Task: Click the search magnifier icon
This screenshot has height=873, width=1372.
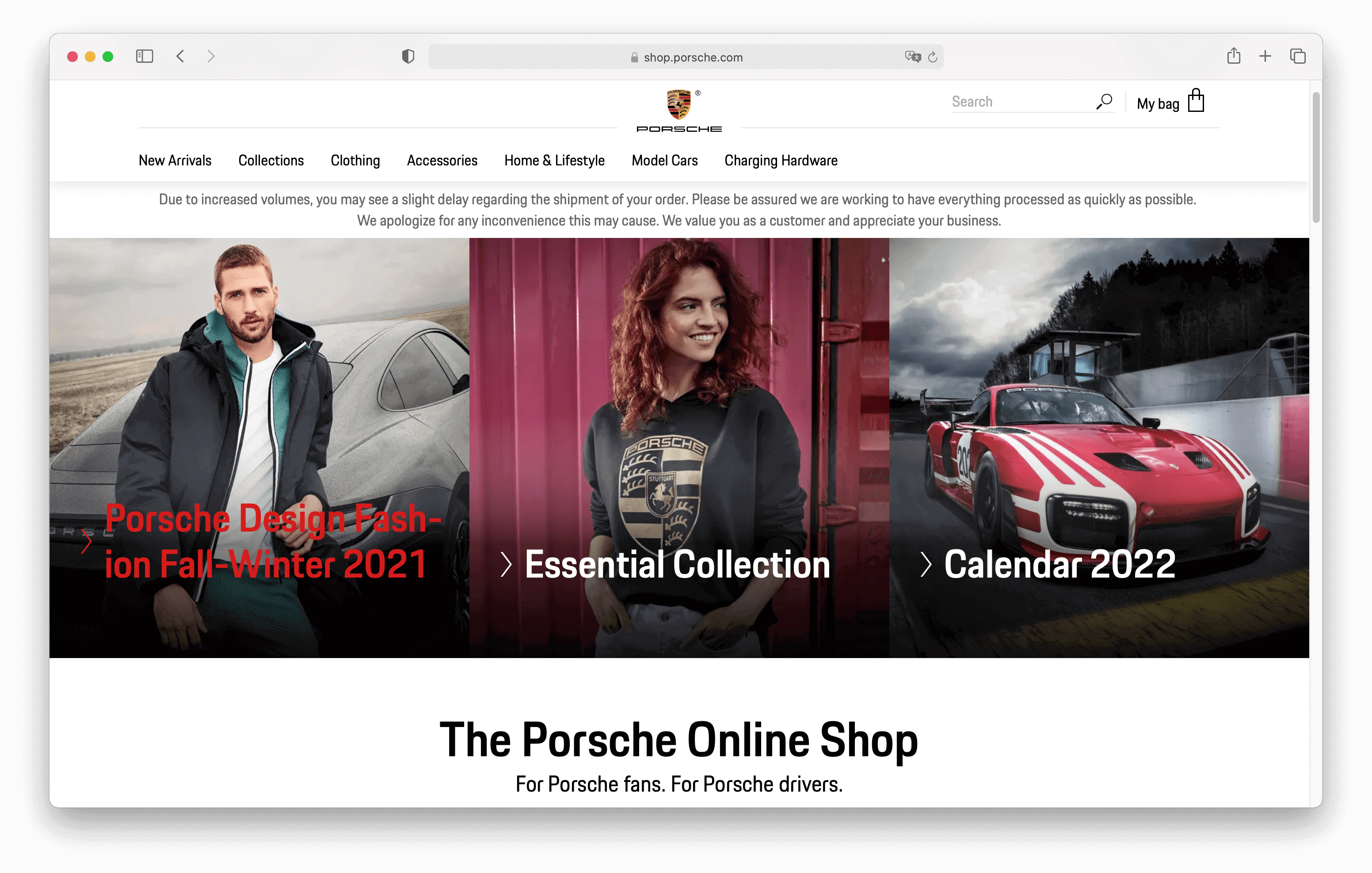Action: click(1104, 102)
